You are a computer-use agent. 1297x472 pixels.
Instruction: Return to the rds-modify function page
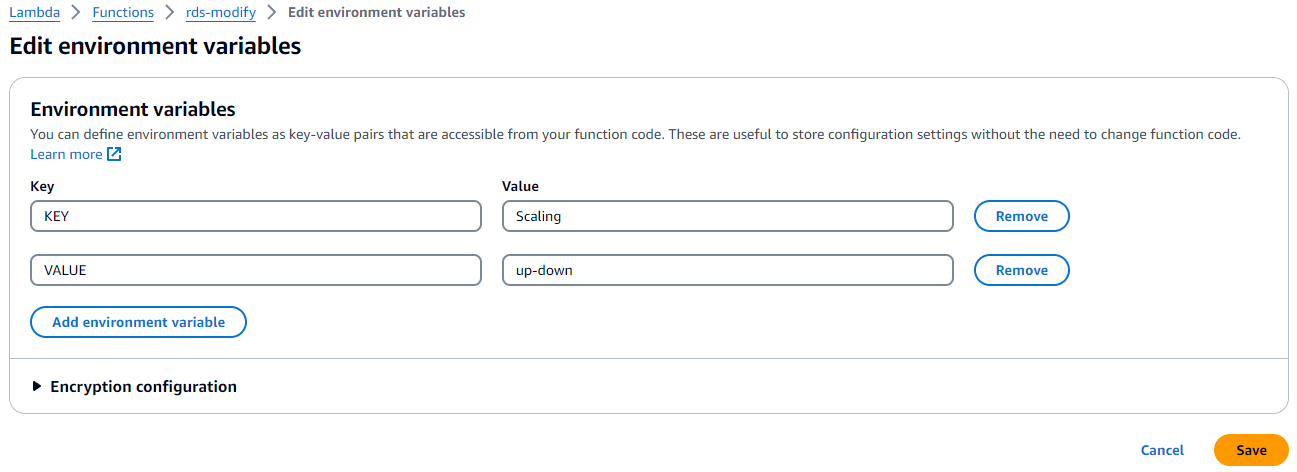(220, 13)
